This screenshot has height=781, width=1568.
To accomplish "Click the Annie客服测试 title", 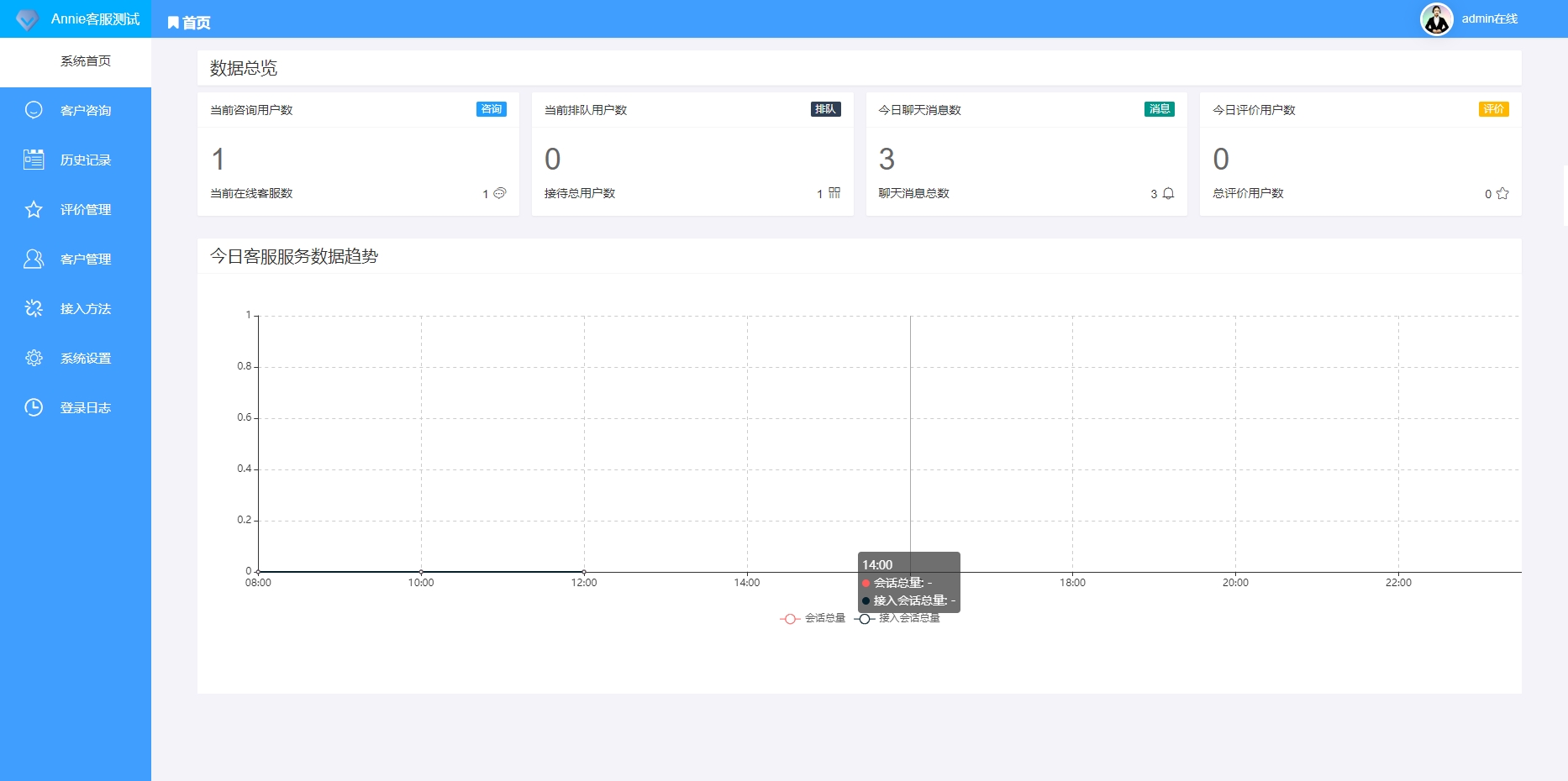I will coord(95,19).
